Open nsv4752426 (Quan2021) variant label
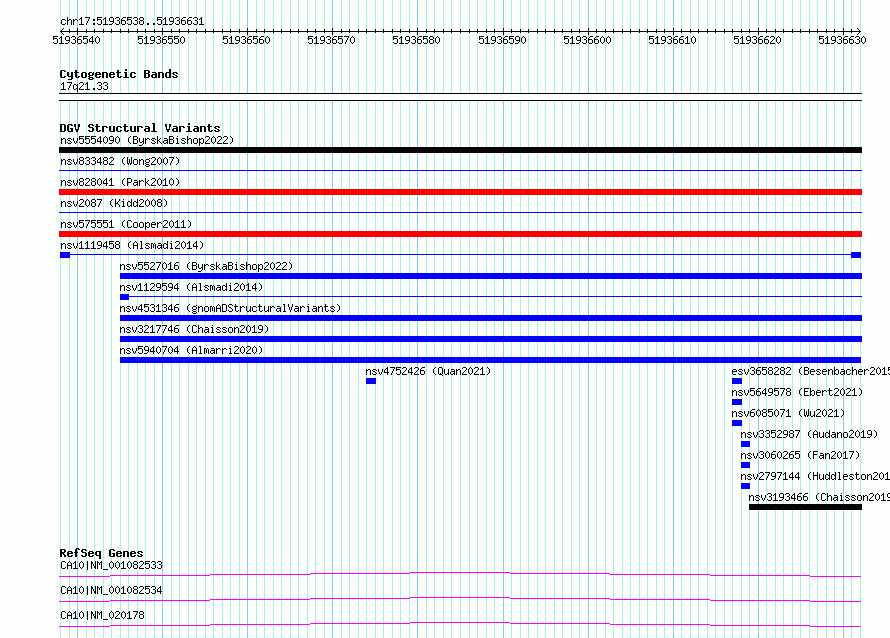The width and height of the screenshot is (890, 638). (428, 371)
